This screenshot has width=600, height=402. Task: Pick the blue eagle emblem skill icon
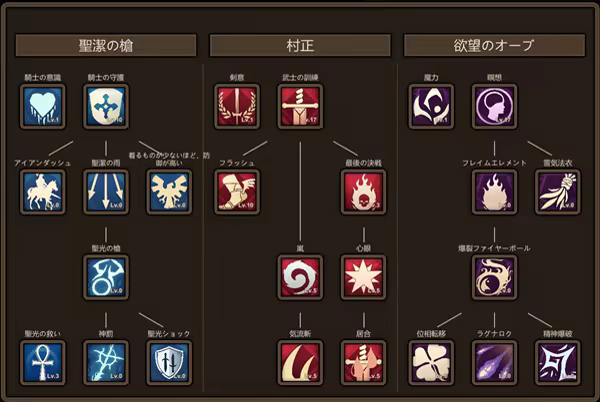point(169,192)
